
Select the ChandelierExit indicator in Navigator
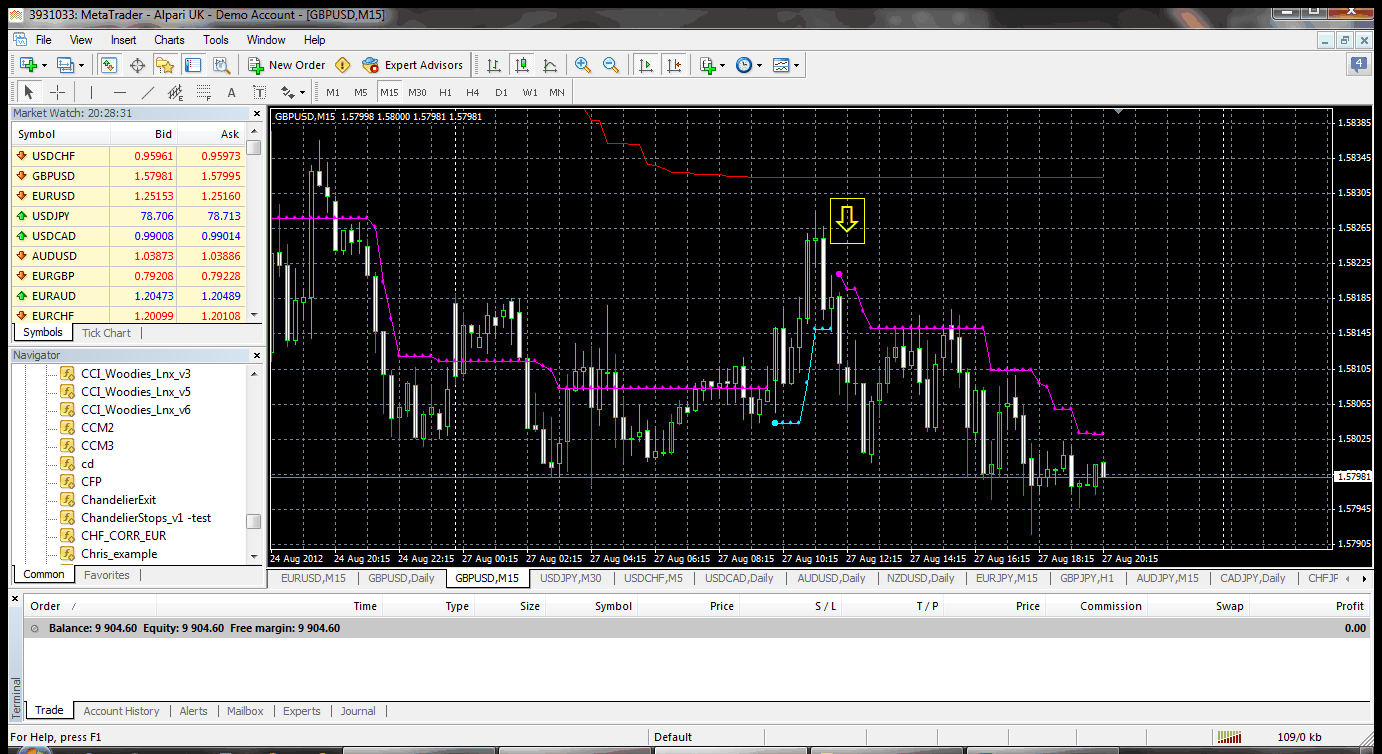(118, 500)
